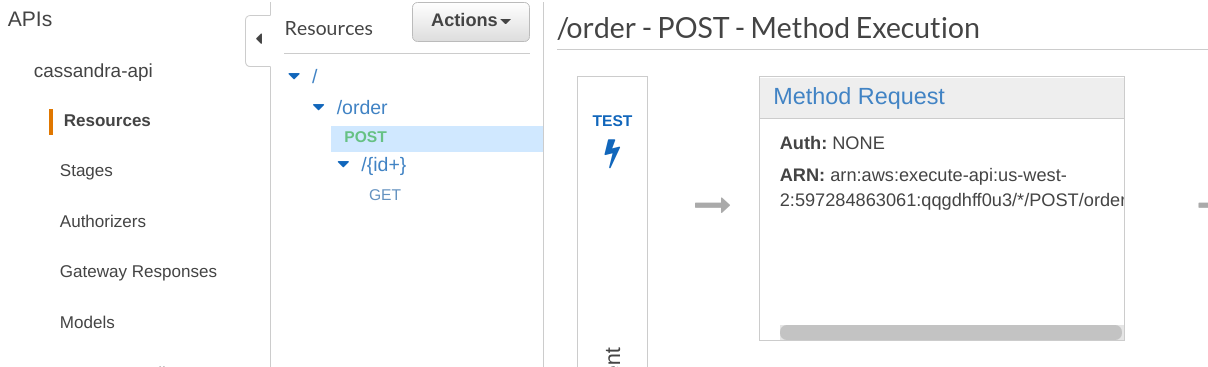Collapse the root / resource triangle
Image resolution: width=1208 pixels, height=367 pixels.
click(x=293, y=76)
